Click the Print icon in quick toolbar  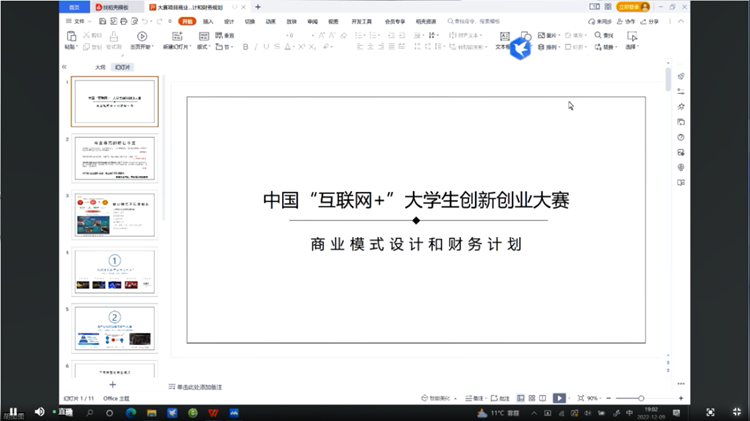(x=124, y=21)
